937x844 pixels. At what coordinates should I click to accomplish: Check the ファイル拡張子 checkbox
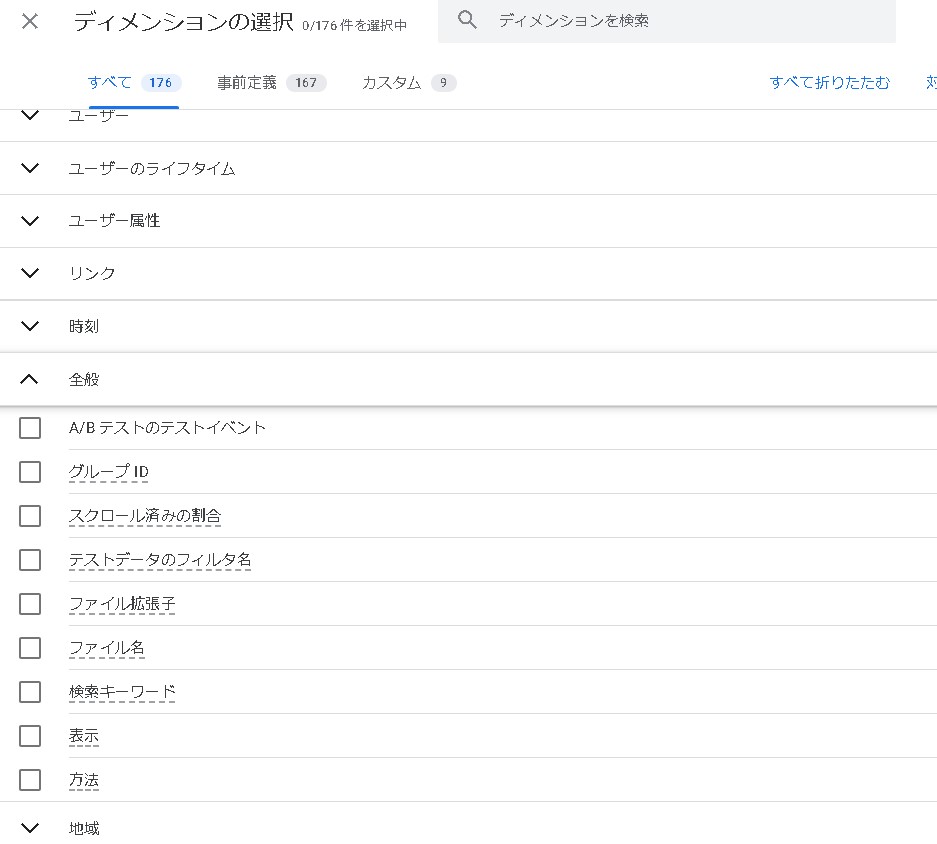pyautogui.click(x=30, y=604)
